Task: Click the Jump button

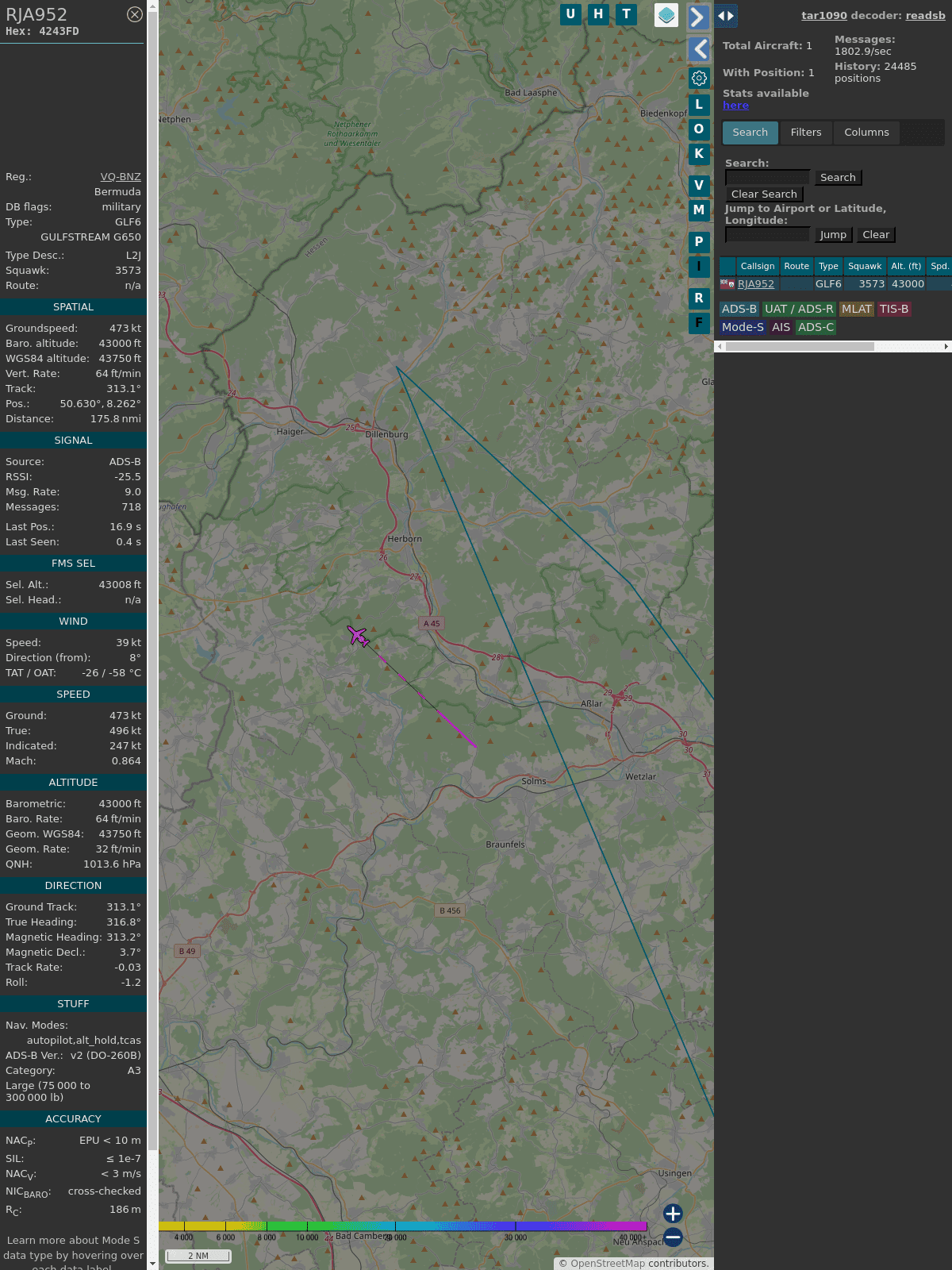Action: click(833, 235)
